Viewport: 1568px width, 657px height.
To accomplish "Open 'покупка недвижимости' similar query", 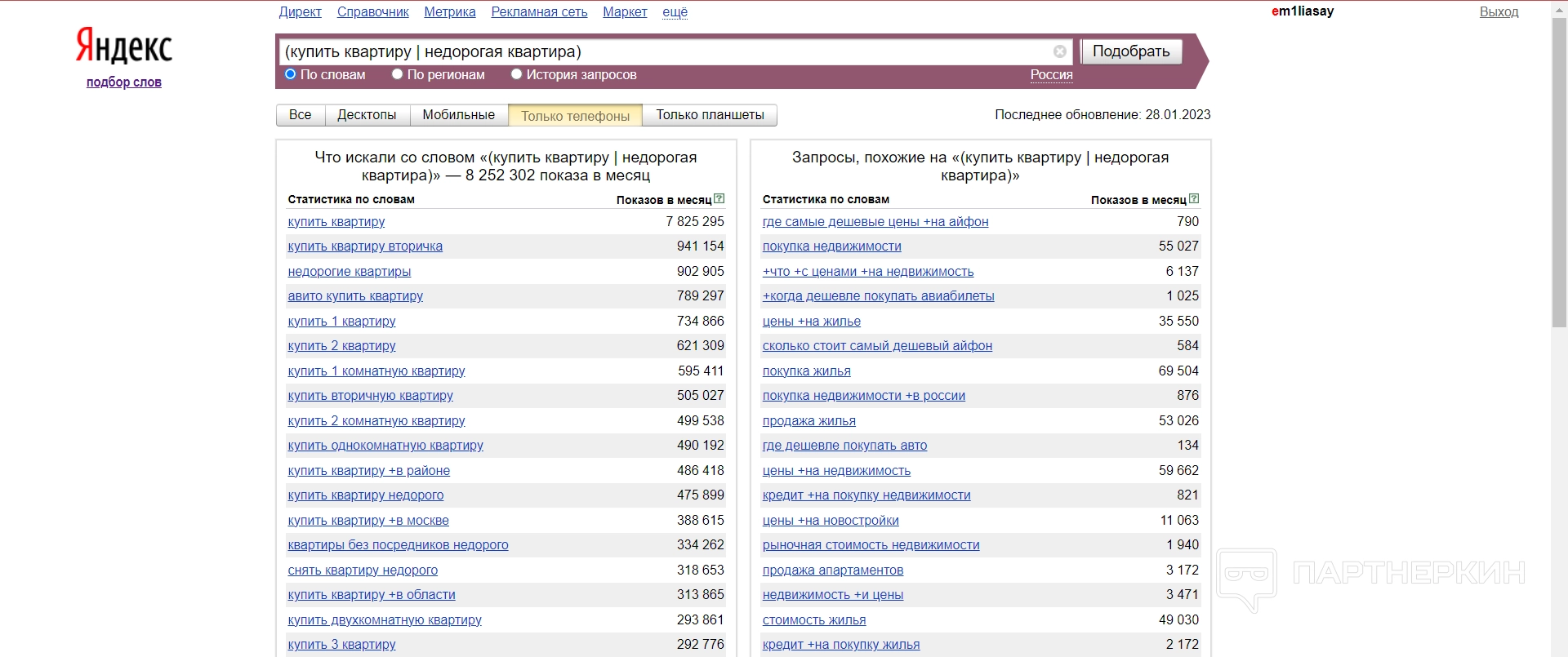I will 831,246.
